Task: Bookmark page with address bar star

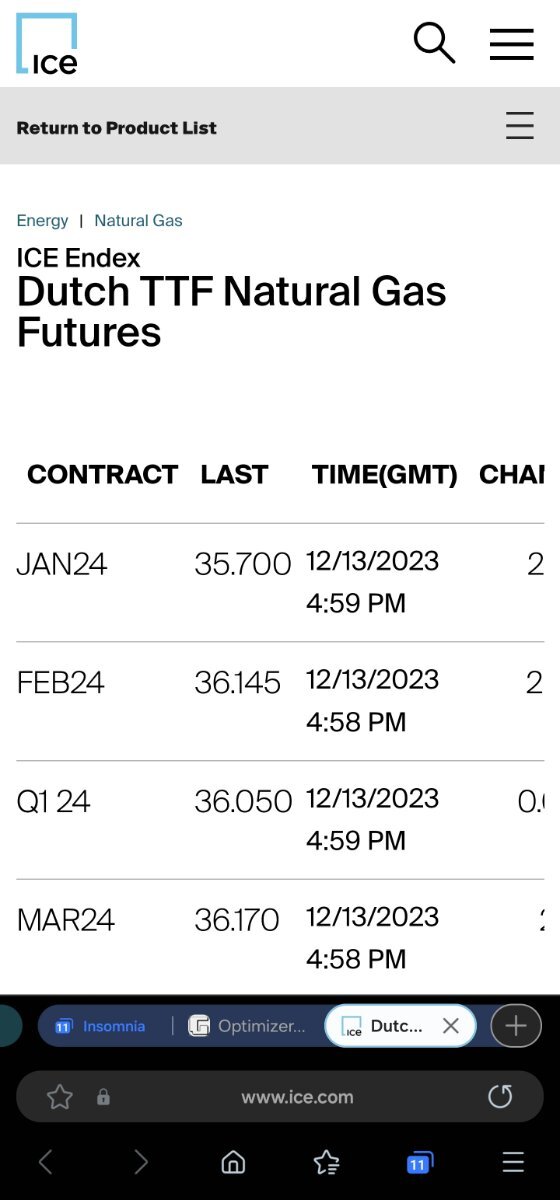Action: 60,1097
